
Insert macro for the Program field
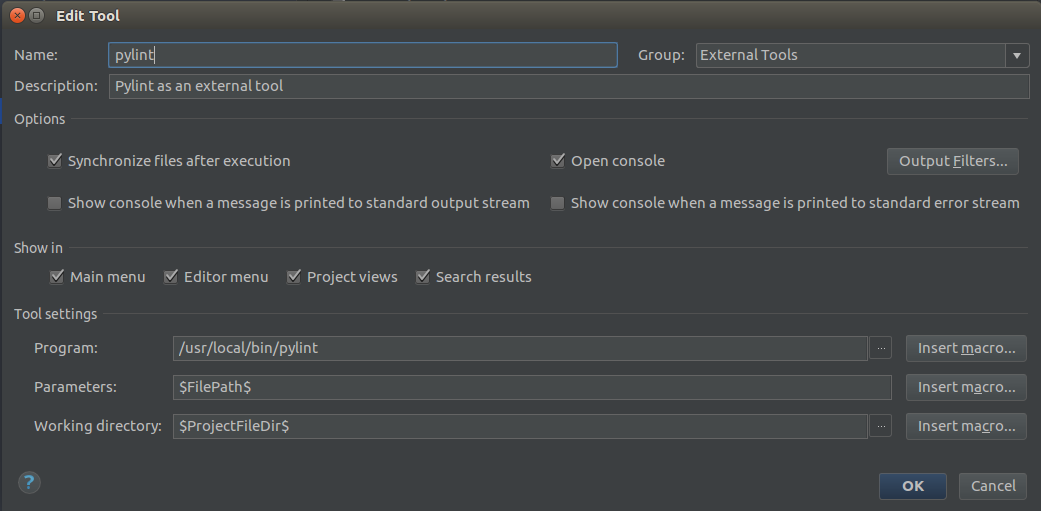pyautogui.click(x=966, y=348)
